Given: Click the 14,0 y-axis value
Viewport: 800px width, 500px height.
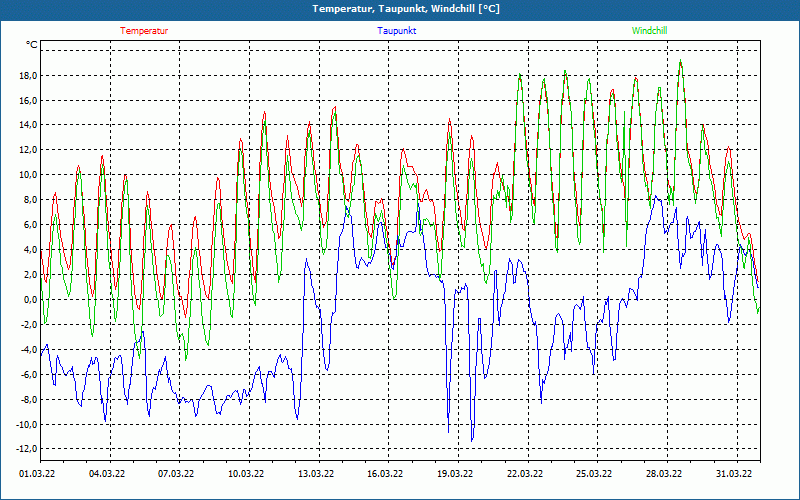Looking at the screenshot, I should click(x=28, y=125).
